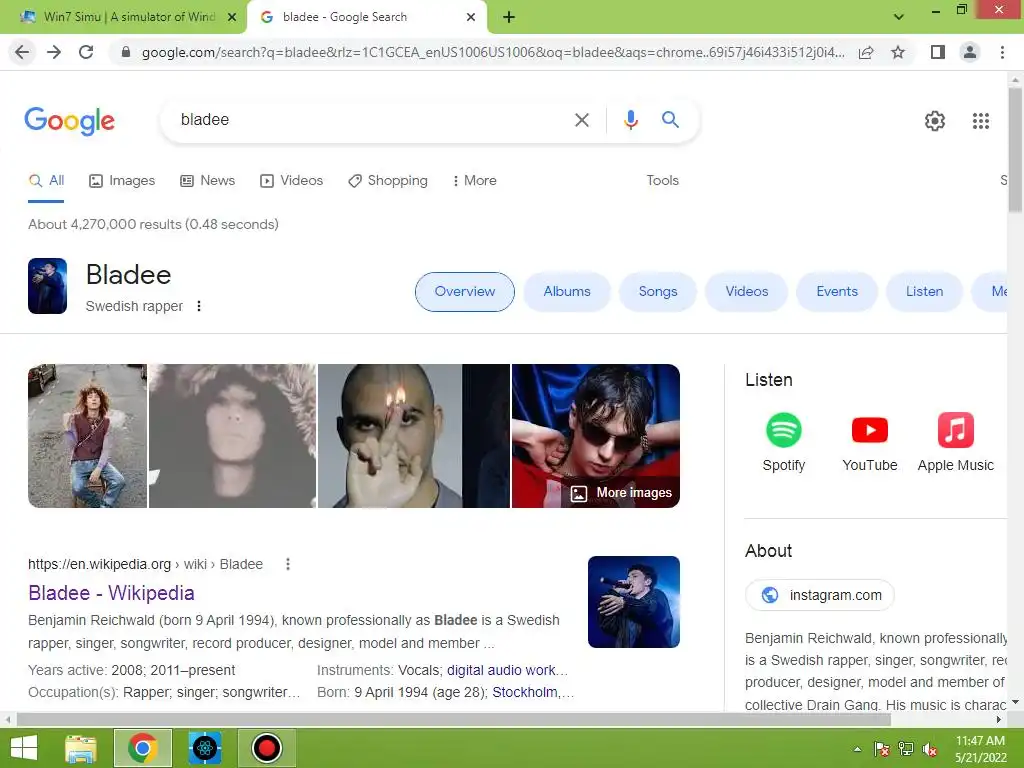The height and width of the screenshot is (768, 1024).
Task: Select the Videos search filter
Action: pos(291,181)
